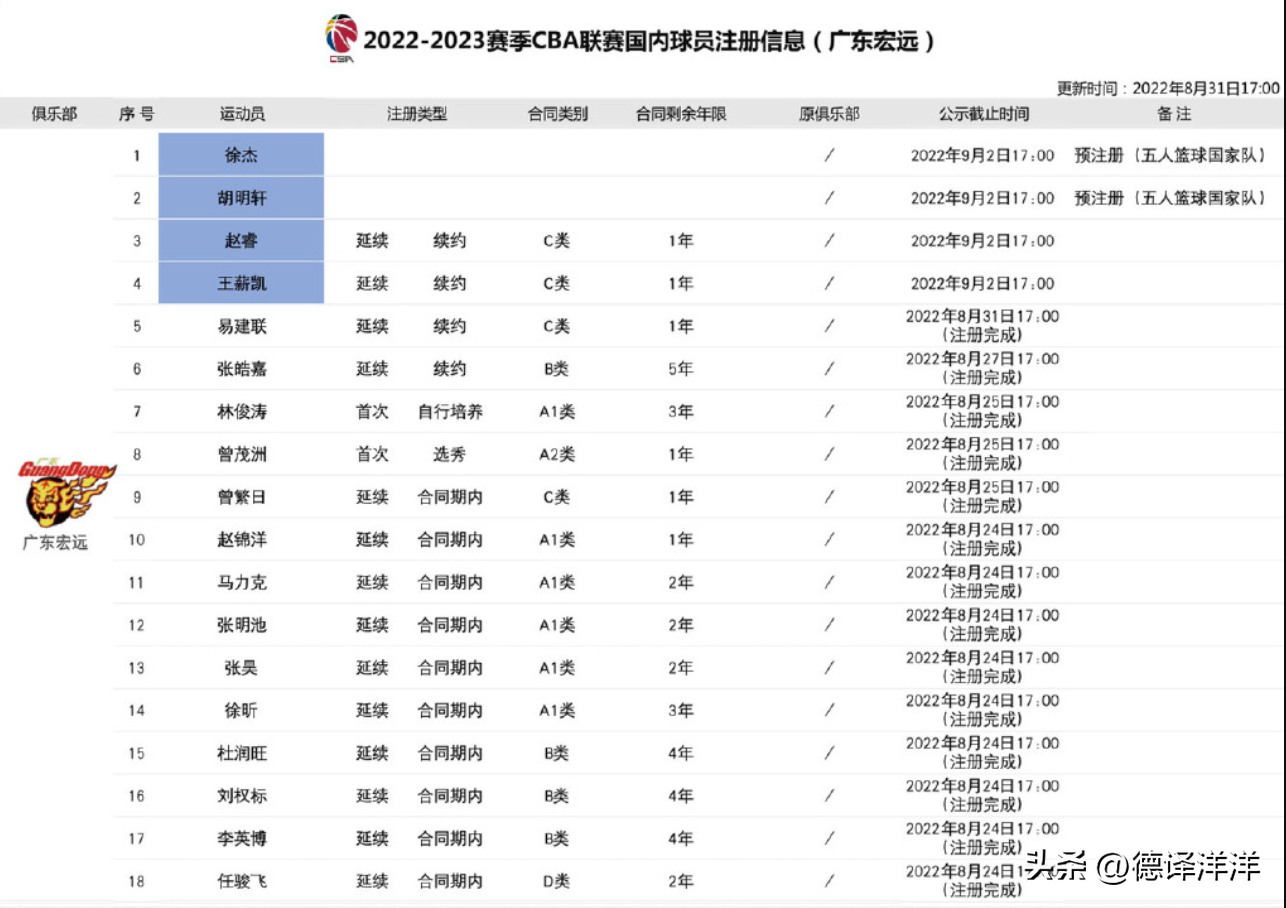
Task: Click the 序号 column header
Action: click(x=136, y=114)
